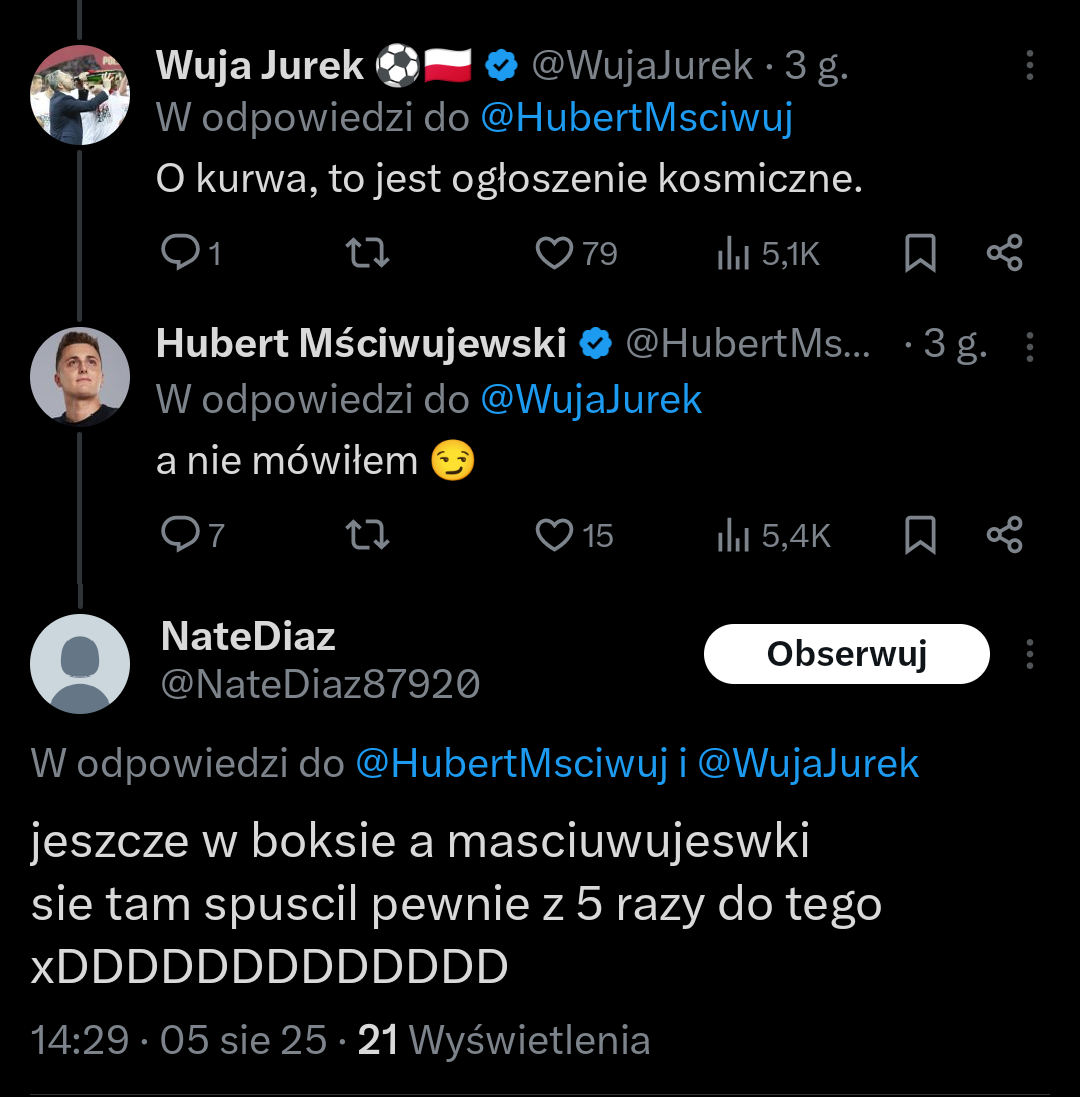Like Wuja Jurek's tweet with 79 likes

tap(554, 253)
